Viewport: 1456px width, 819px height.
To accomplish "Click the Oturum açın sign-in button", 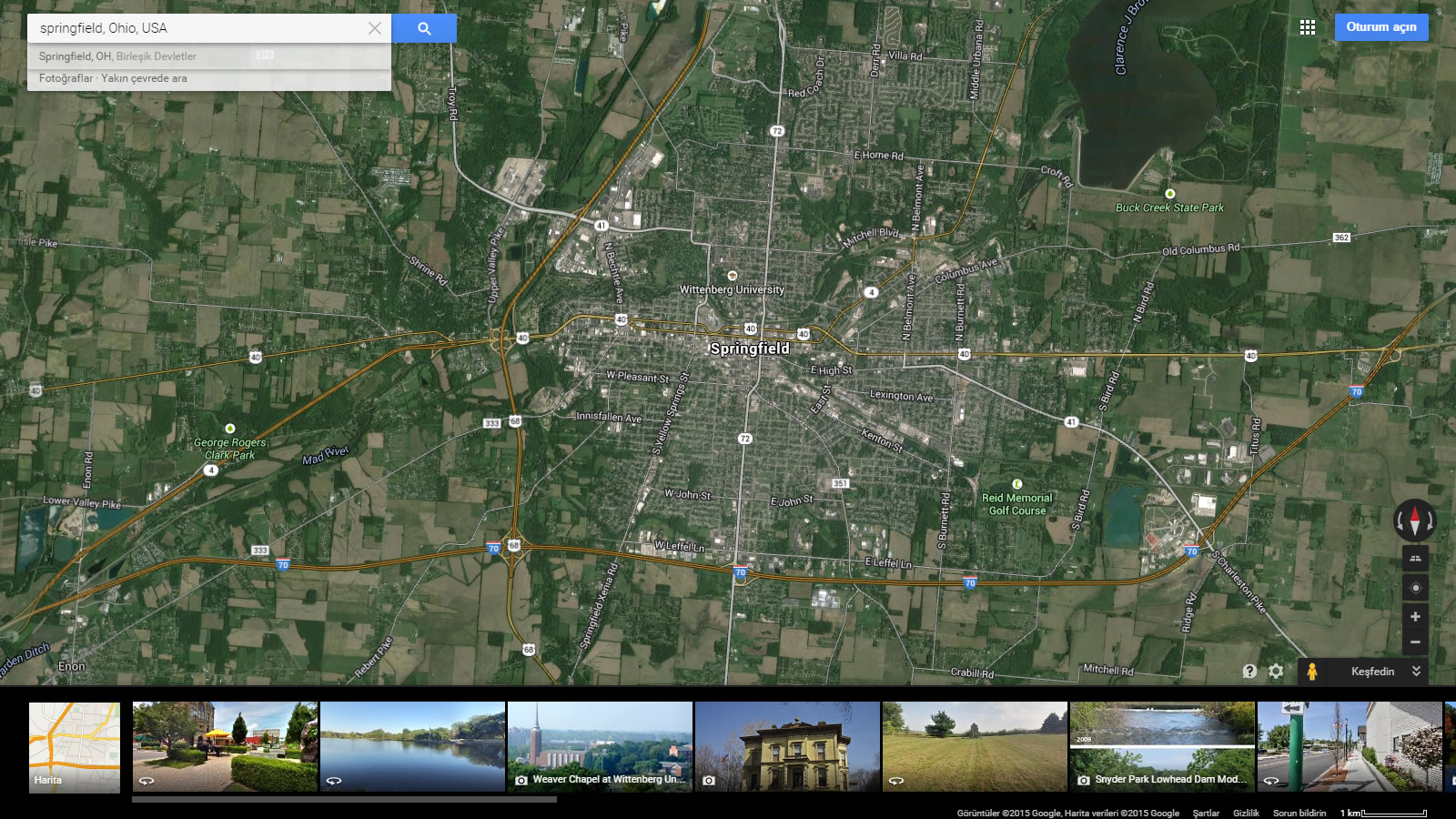I will point(1380,27).
